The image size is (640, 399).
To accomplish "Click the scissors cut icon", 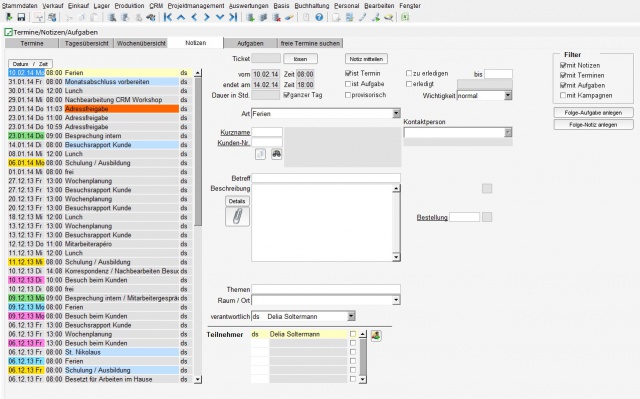I will tap(69, 17).
